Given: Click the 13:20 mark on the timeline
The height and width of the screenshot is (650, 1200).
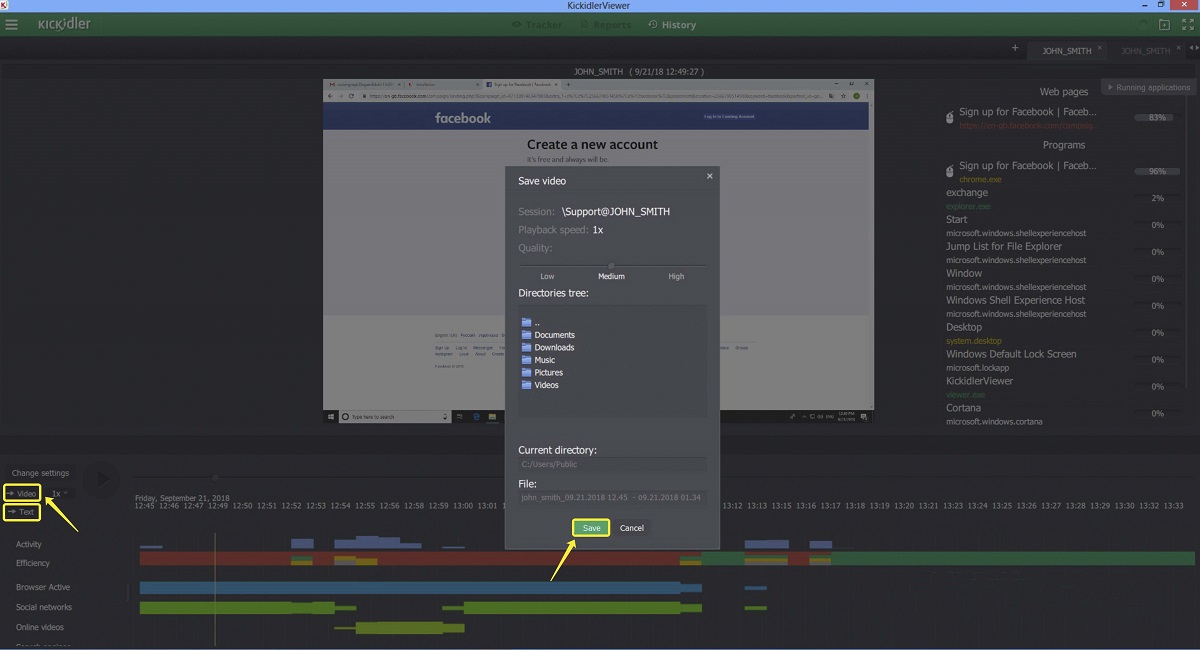Looking at the screenshot, I should click(904, 506).
